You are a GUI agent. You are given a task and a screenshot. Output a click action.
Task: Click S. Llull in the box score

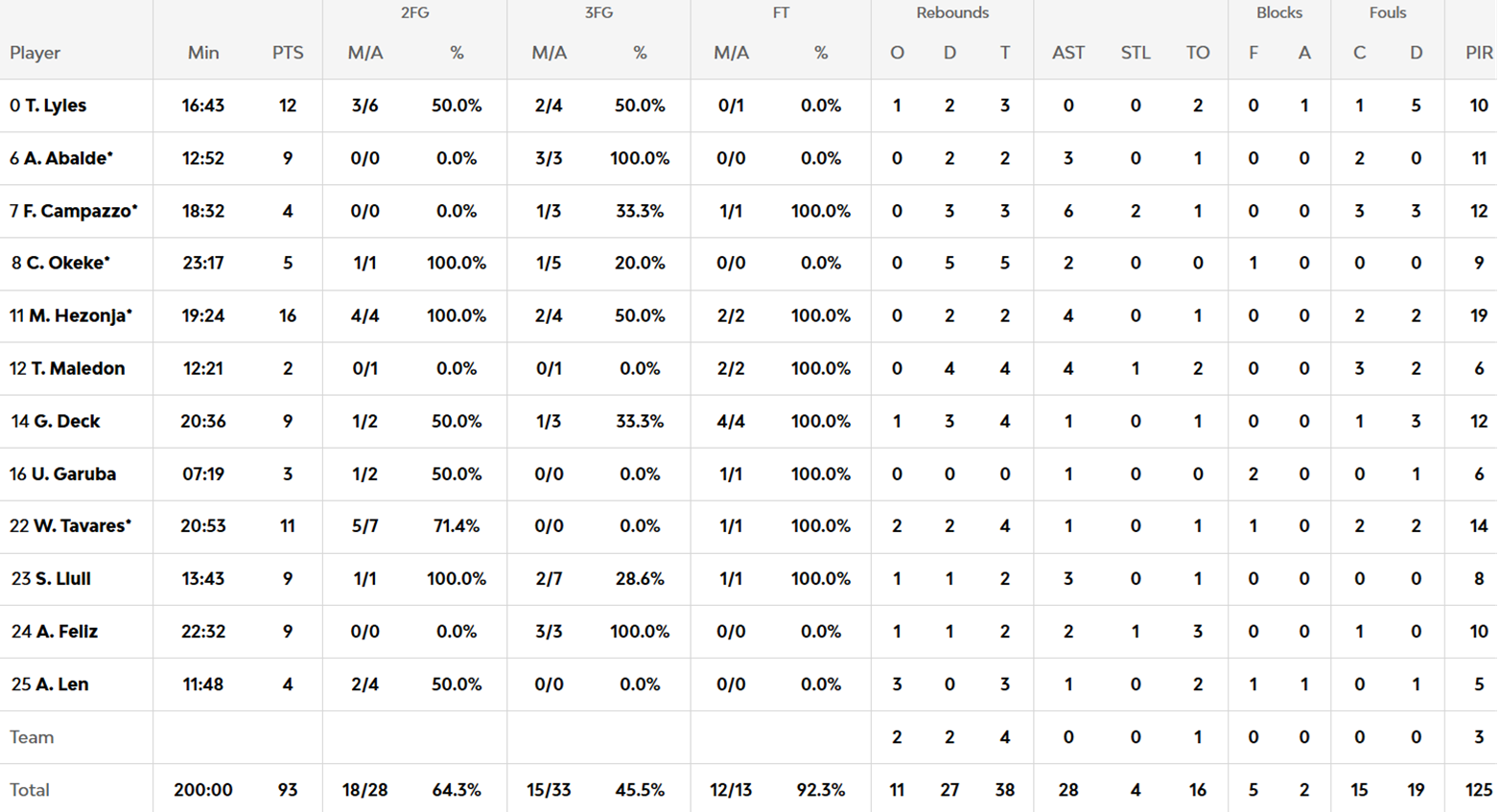tap(62, 578)
